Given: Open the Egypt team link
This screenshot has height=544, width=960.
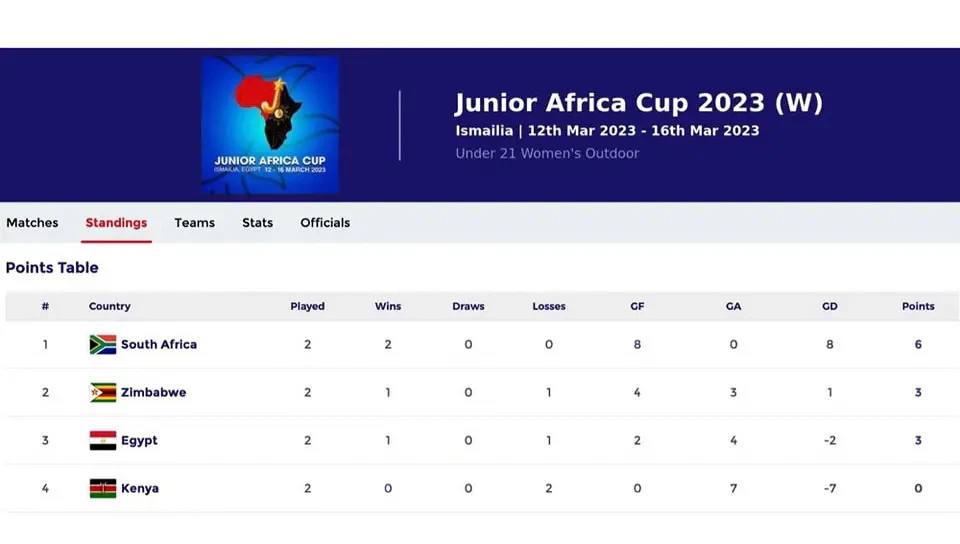Looking at the screenshot, I should pos(139,440).
